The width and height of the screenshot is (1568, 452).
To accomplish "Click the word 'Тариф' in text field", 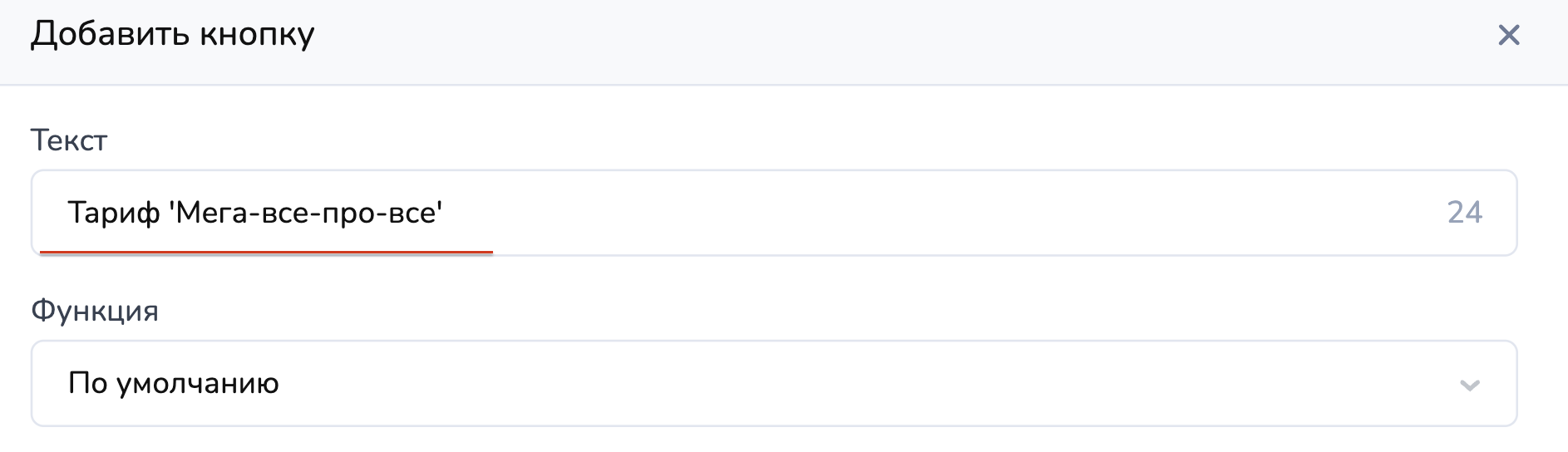I will click(x=113, y=214).
